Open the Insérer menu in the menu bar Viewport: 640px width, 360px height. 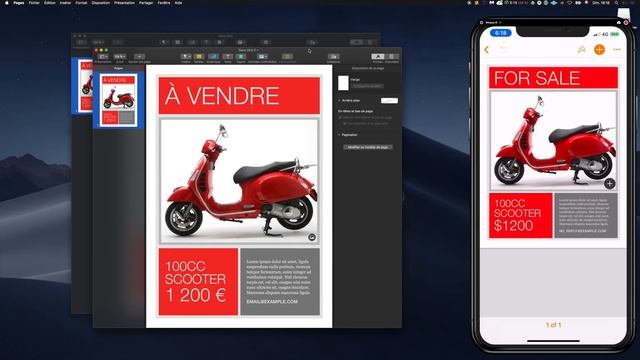click(x=65, y=3)
